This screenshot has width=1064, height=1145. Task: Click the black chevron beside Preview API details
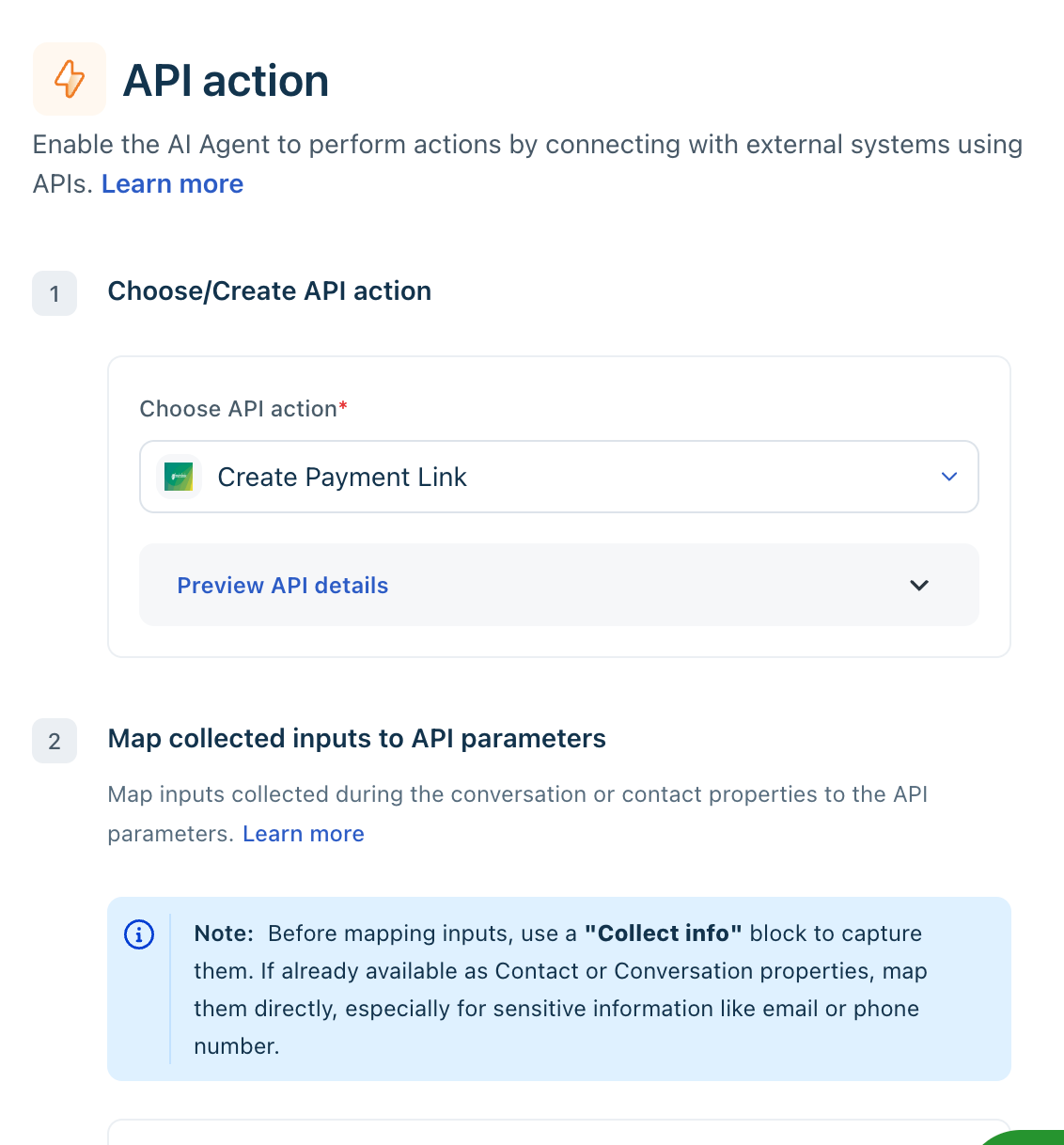919,585
